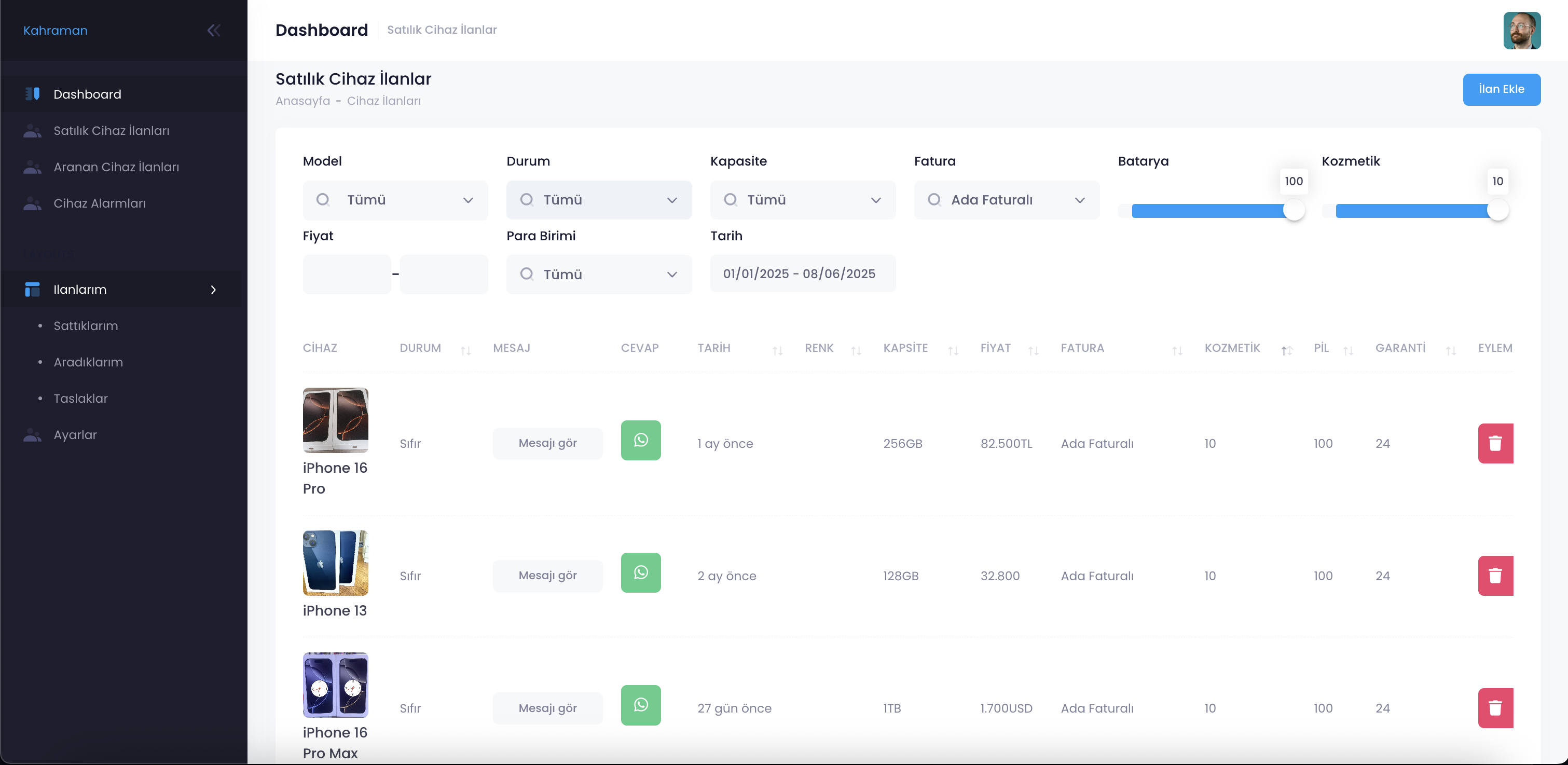Screen dimensions: 1568x765
Task: Delete the iPhone 16 Pro listing
Action: [x=1495, y=443]
